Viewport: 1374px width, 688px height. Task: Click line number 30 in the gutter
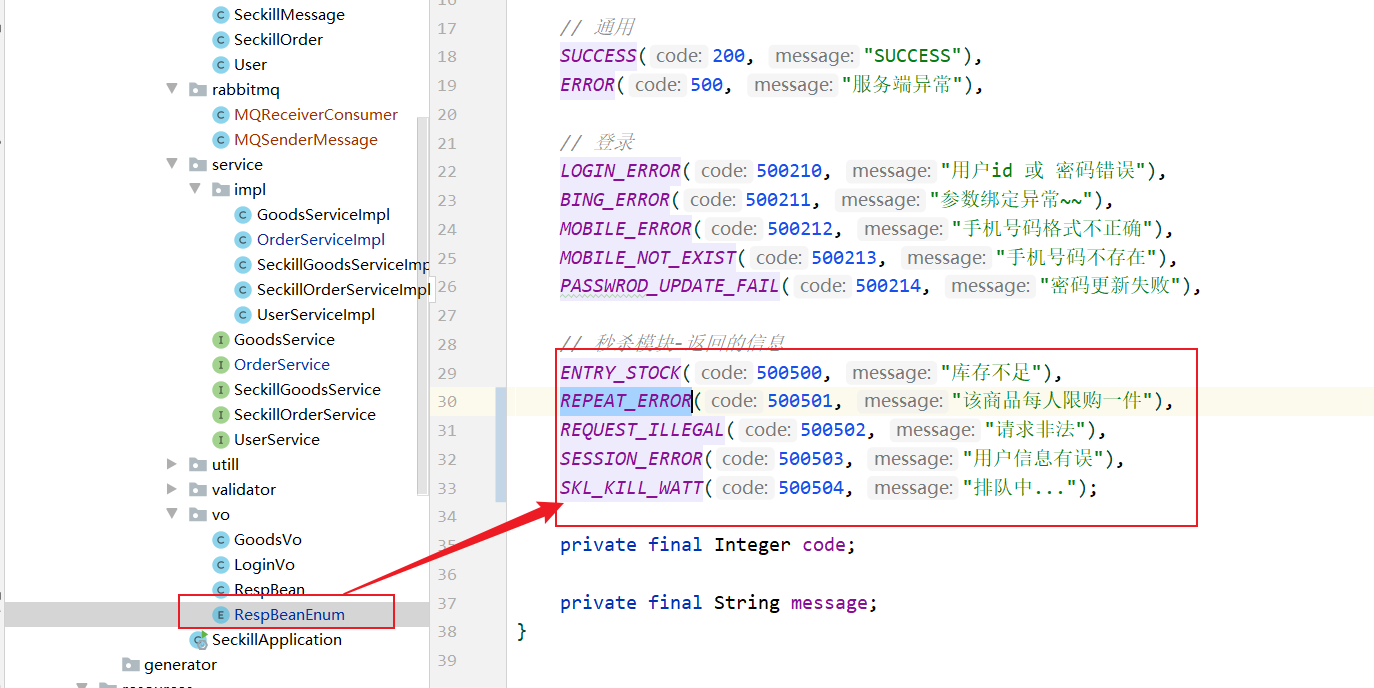[447, 400]
